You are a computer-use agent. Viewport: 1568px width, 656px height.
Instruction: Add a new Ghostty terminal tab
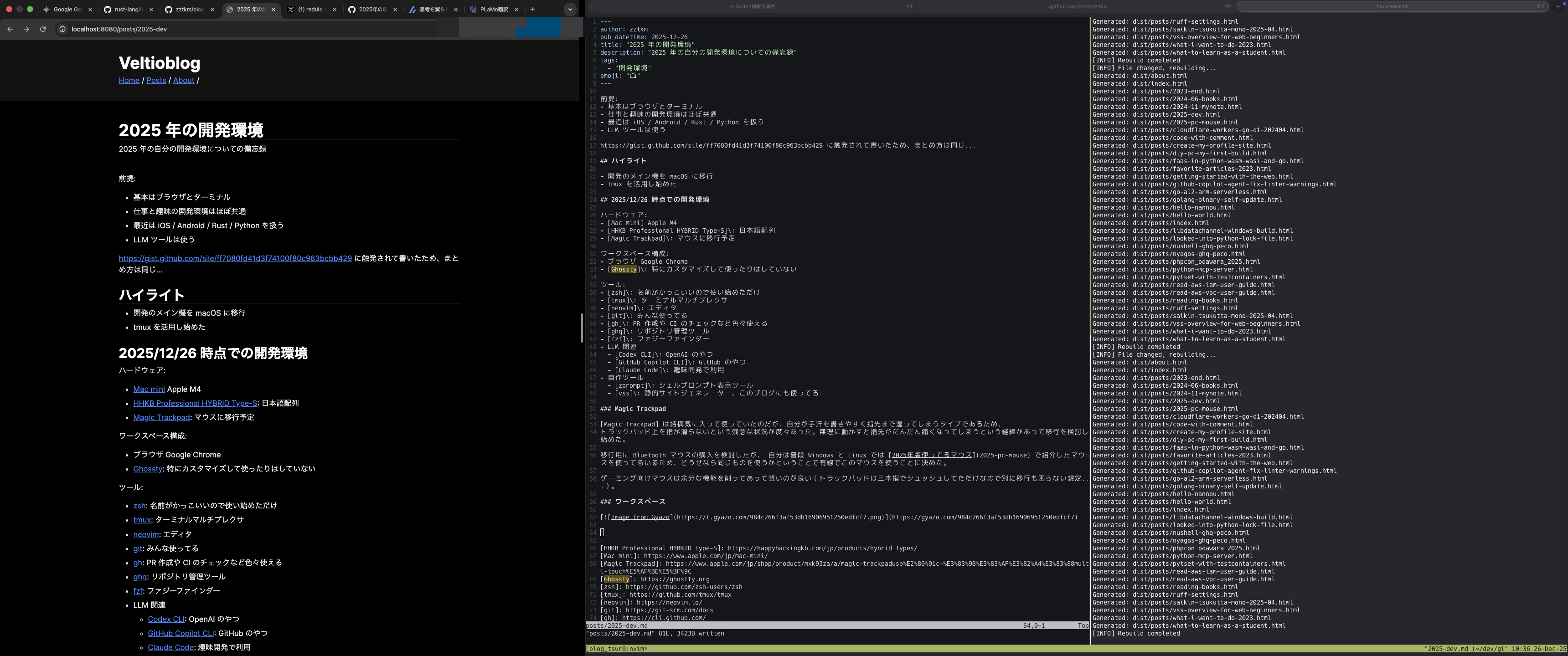1559,7
